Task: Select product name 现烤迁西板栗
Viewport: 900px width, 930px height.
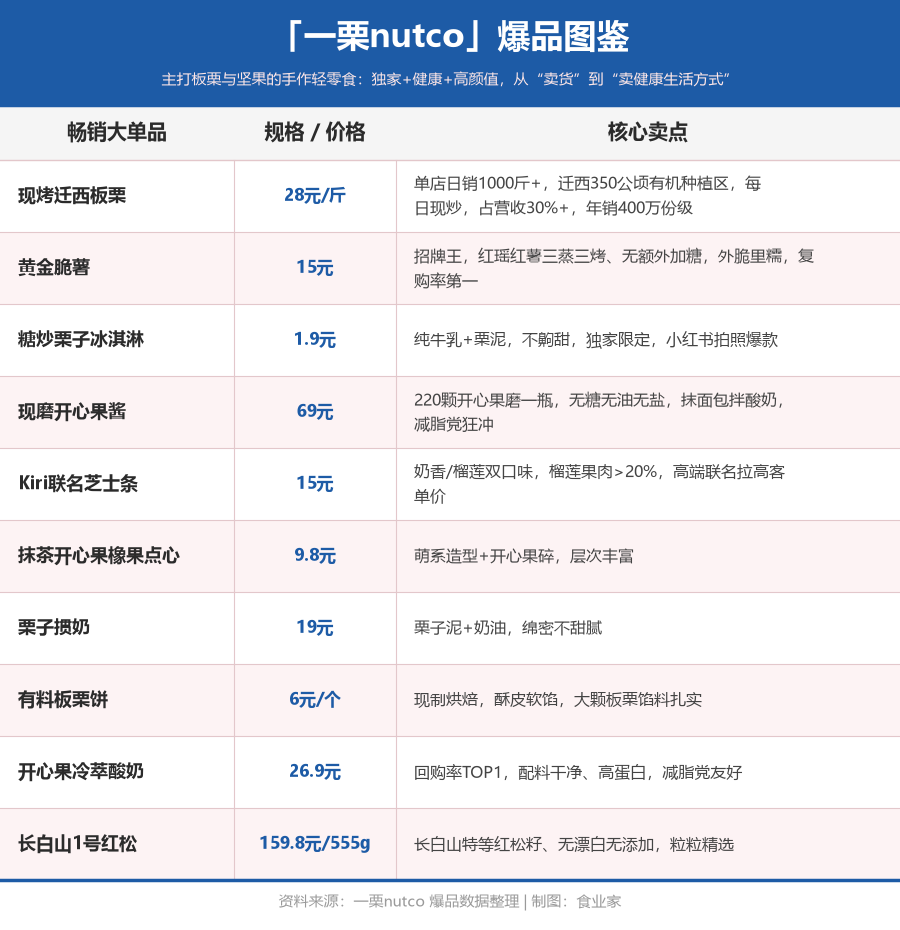Action: (x=72, y=195)
